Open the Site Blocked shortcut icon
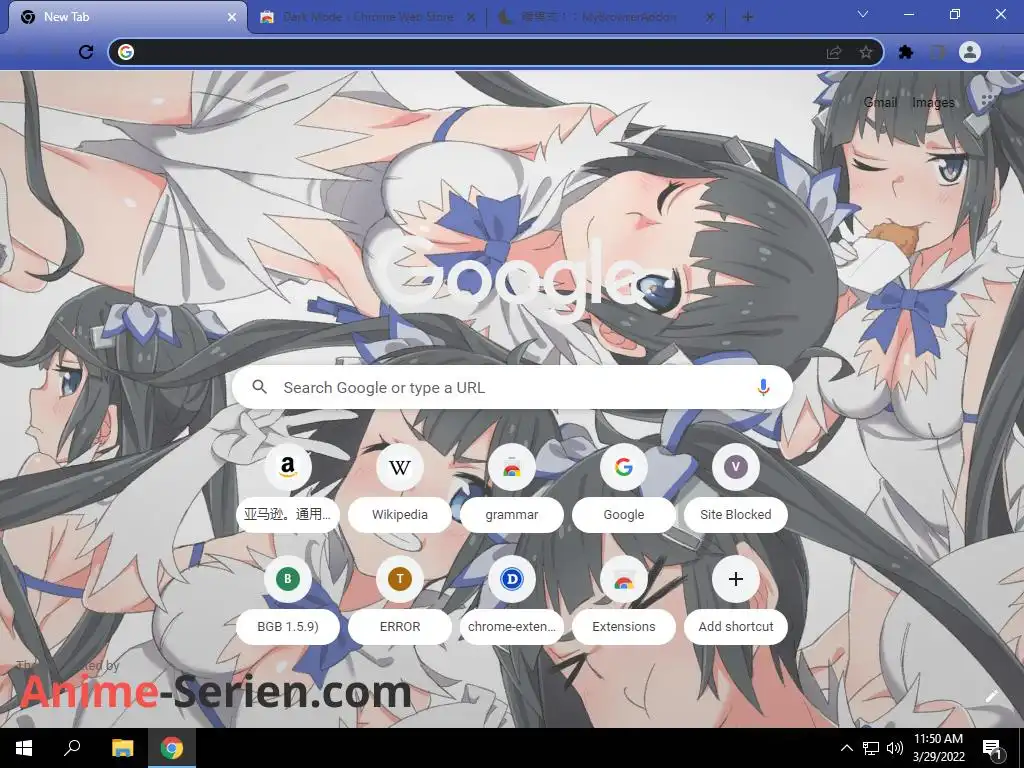 coord(735,467)
